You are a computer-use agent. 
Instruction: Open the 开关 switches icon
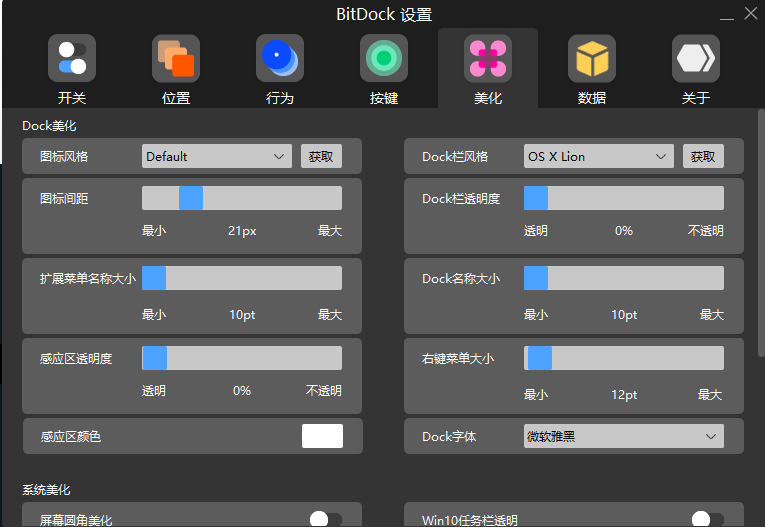72,58
